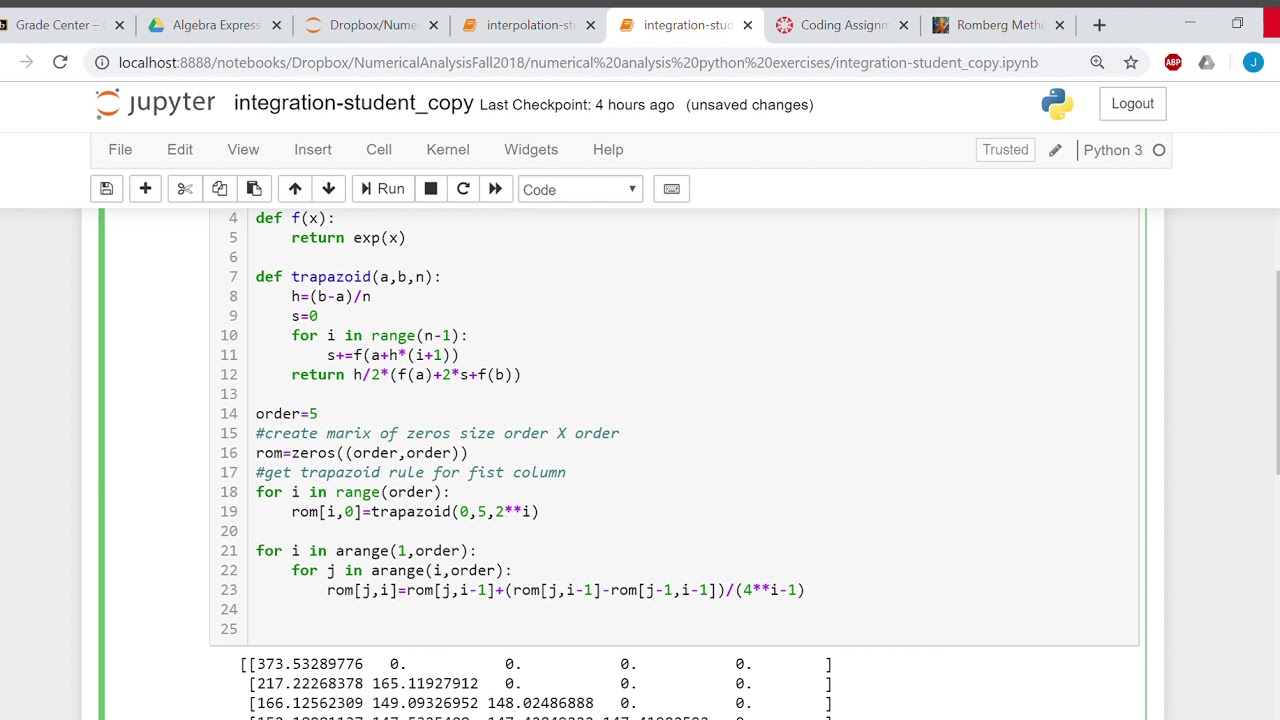Image resolution: width=1280 pixels, height=720 pixels.
Task: Click the site information icon
Action: pyautogui.click(x=102, y=62)
